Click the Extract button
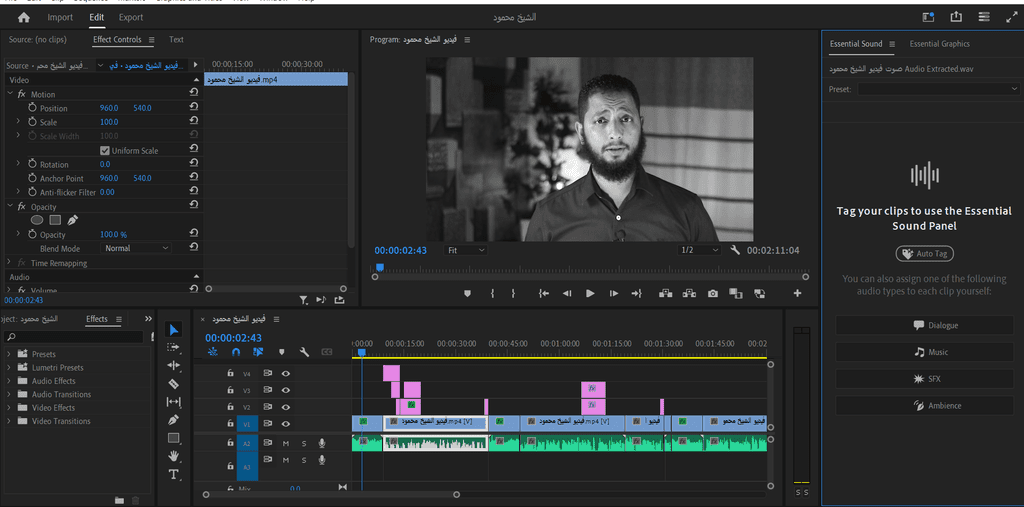The image size is (1024, 507). [x=689, y=294]
